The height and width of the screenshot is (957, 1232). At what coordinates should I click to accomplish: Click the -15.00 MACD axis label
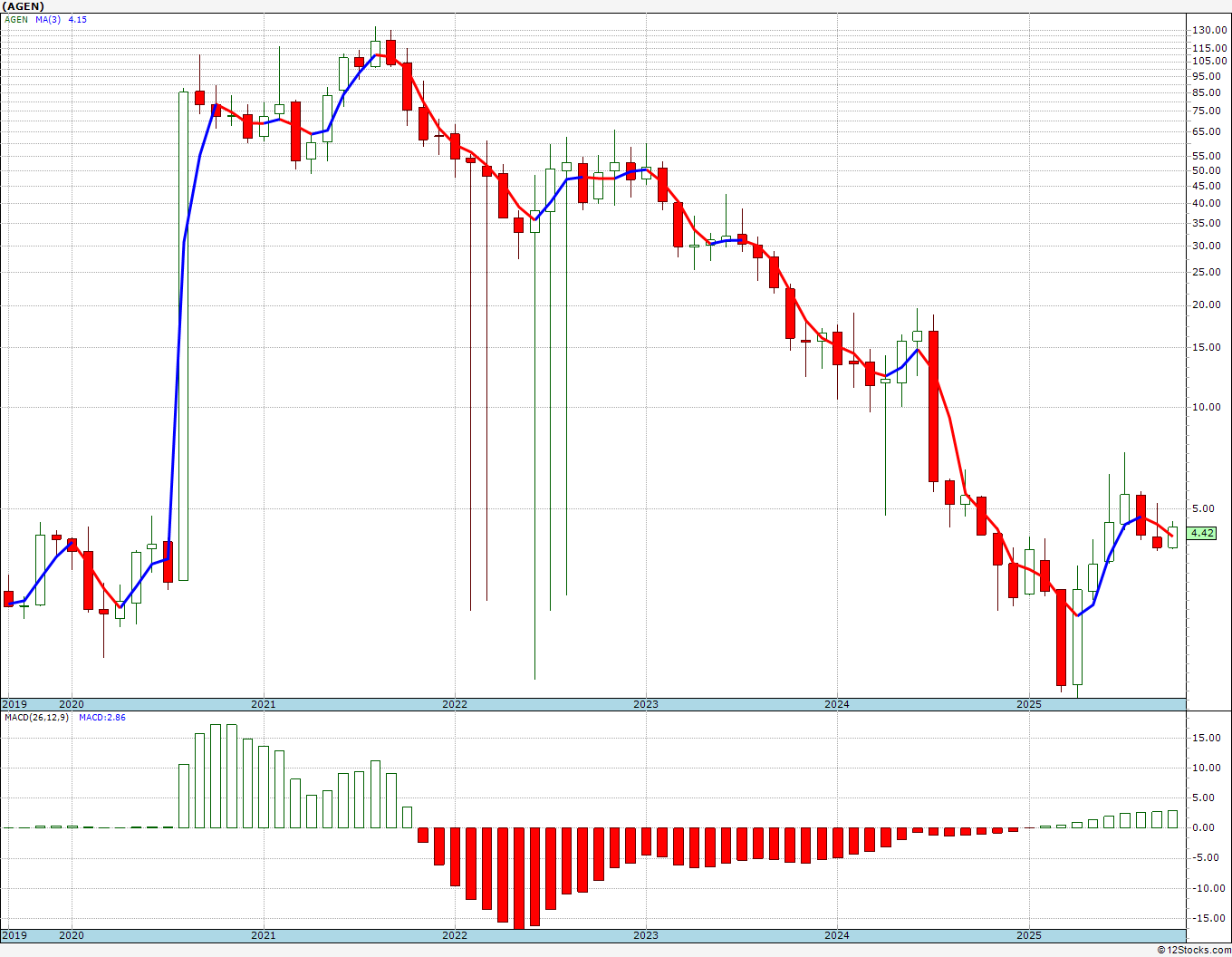[x=1210, y=917]
